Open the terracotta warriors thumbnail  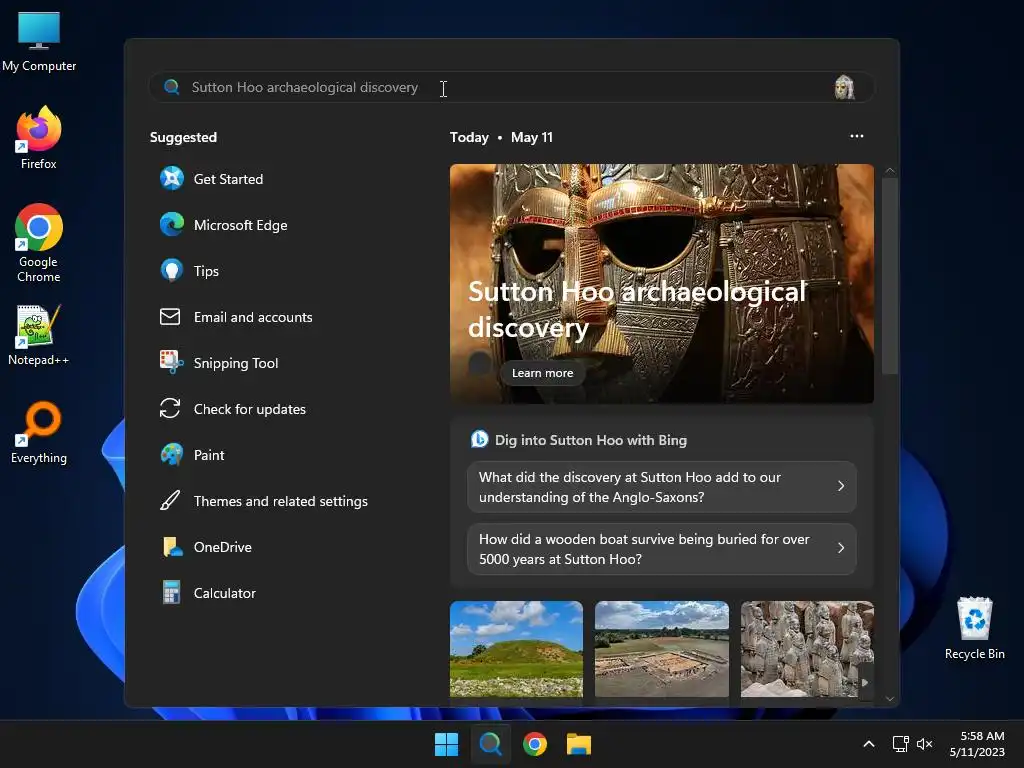[807, 649]
